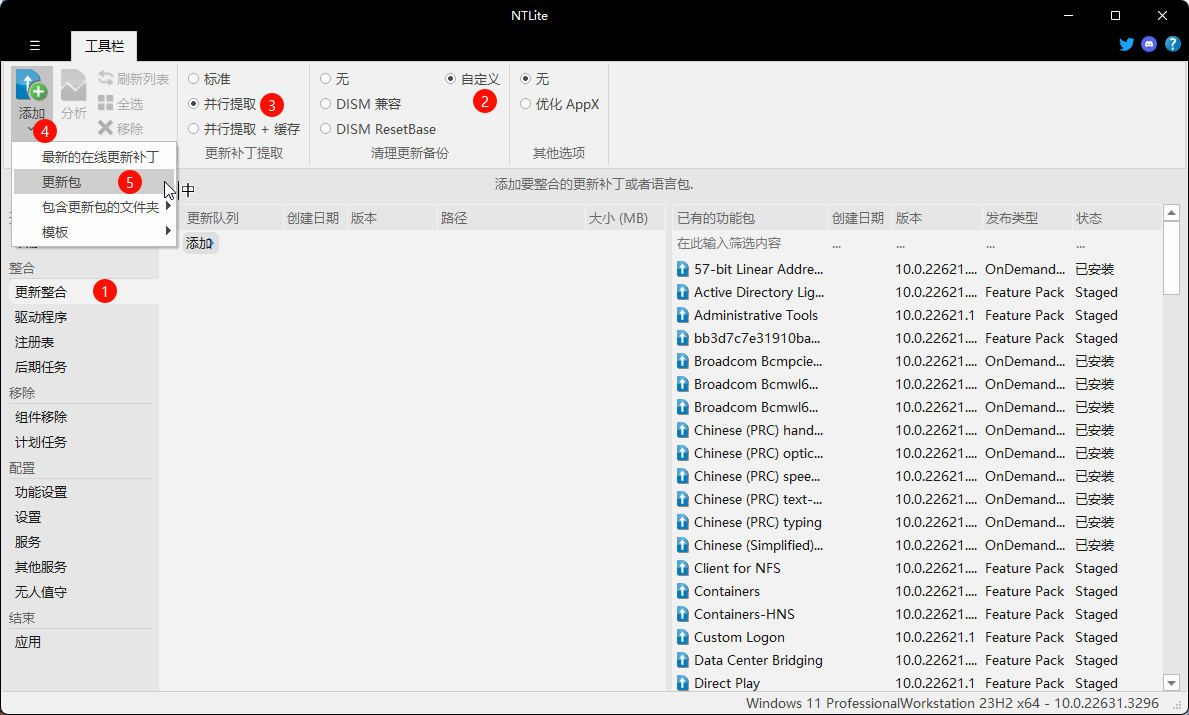Sort by 大小 (MB) column header

(x=623, y=218)
